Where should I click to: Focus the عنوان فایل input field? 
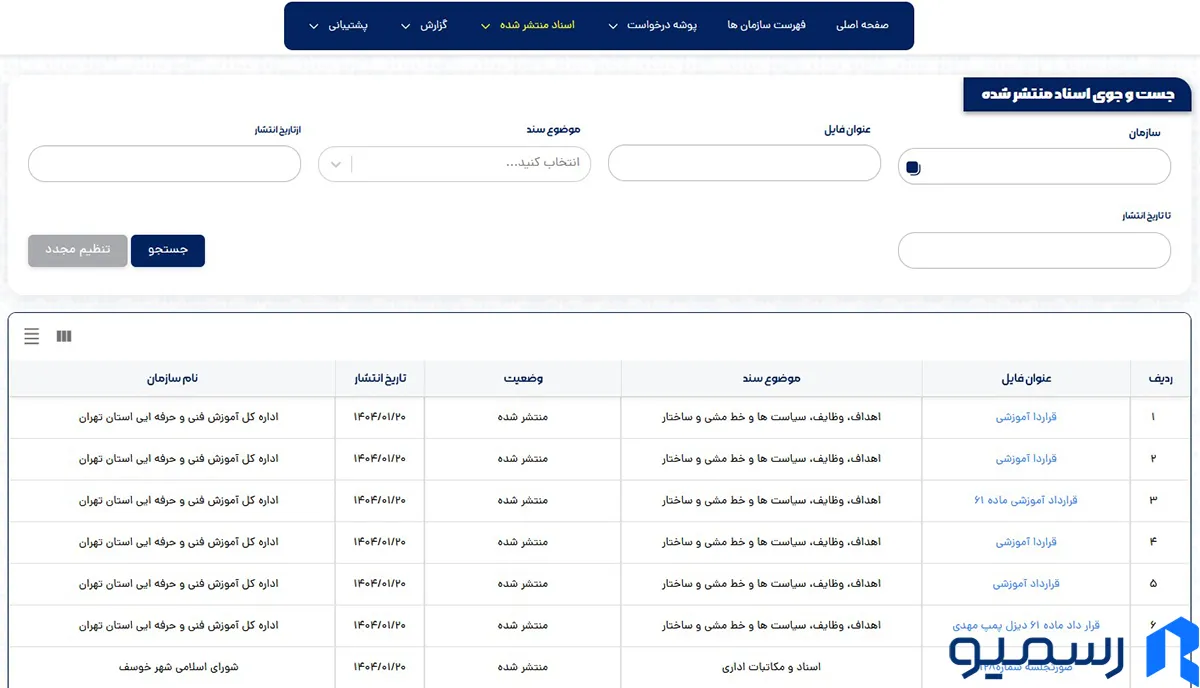(x=744, y=163)
